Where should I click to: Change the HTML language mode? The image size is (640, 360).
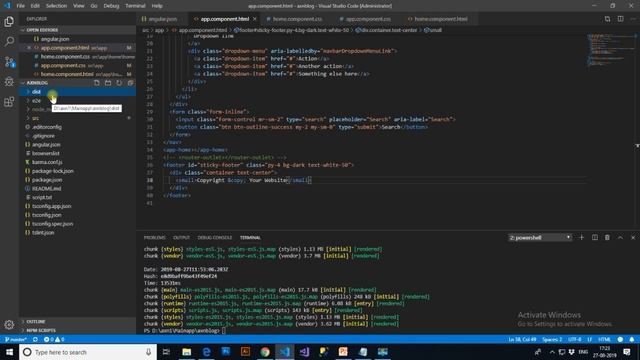[x=604, y=340]
